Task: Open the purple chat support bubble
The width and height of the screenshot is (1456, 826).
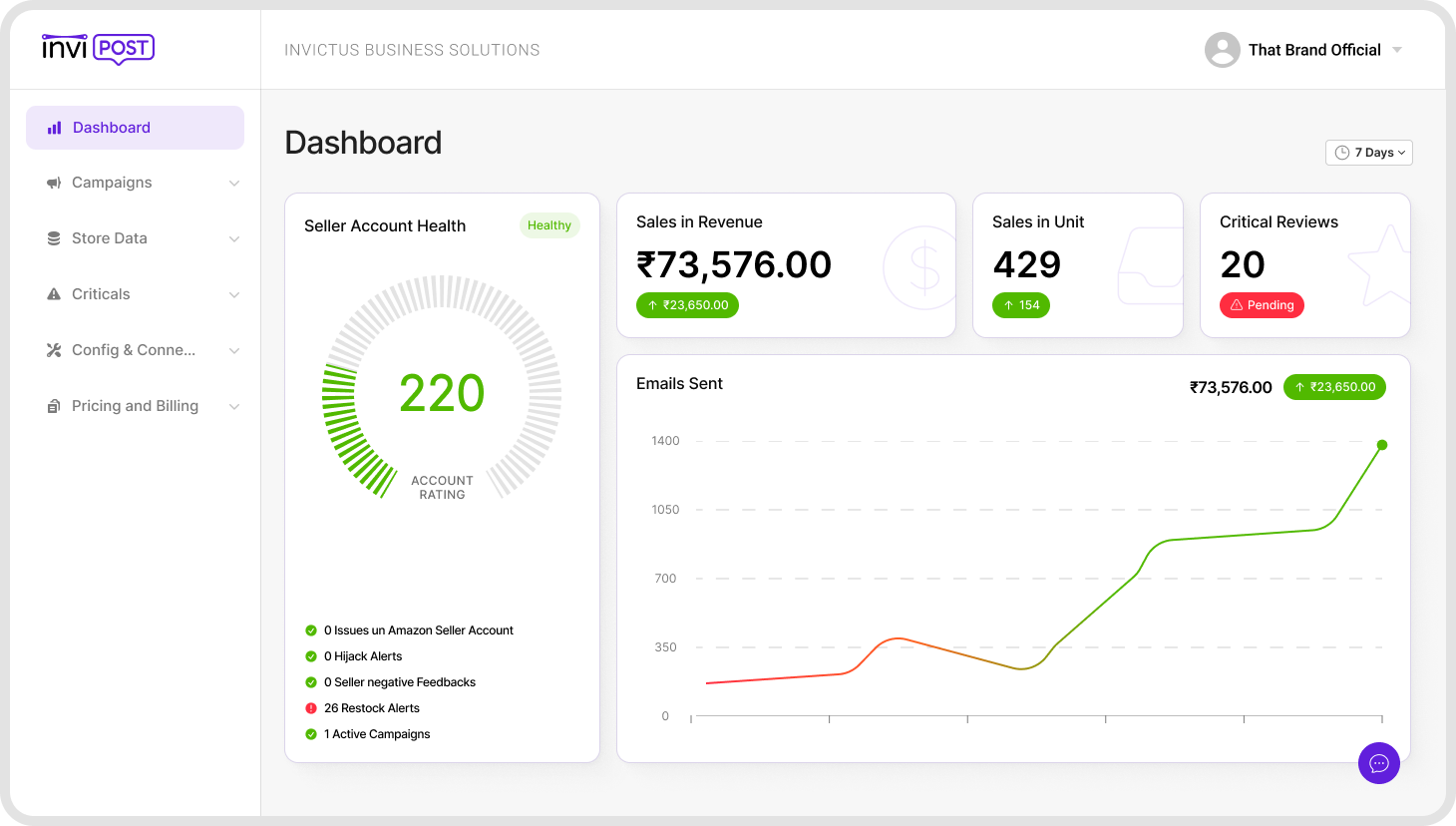Action: [1378, 763]
